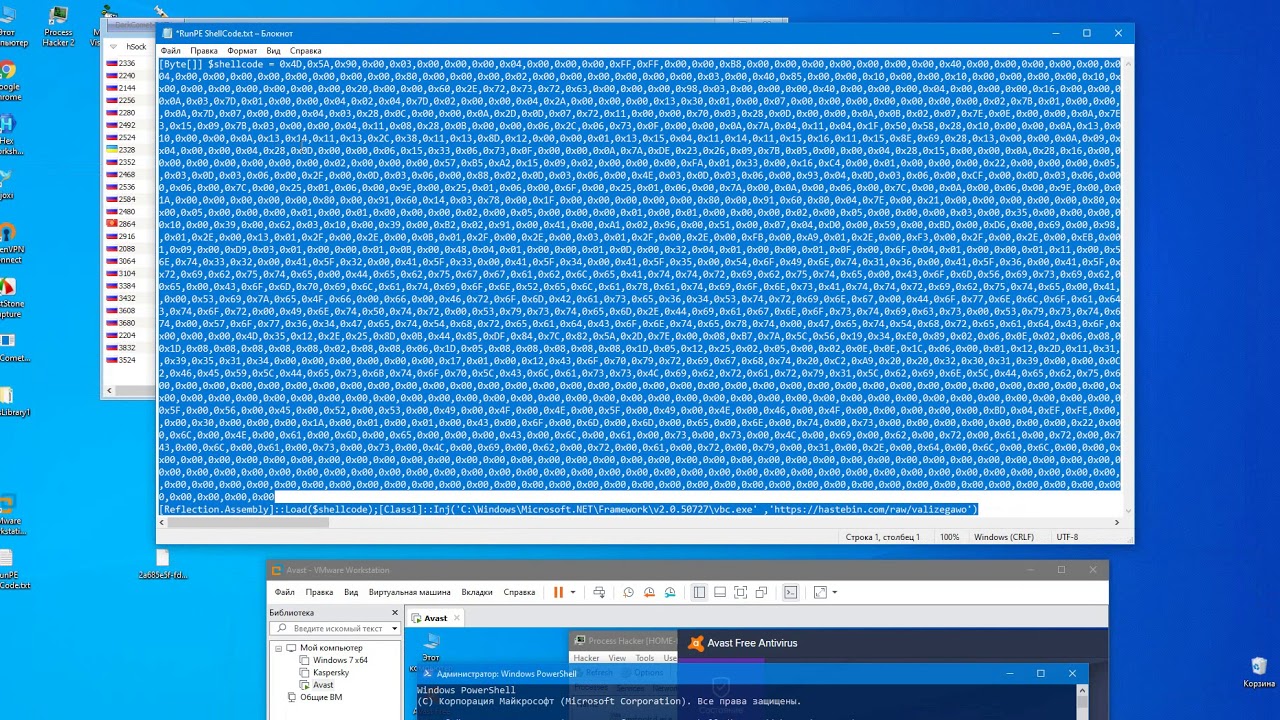Open the Вид menu in Notepad
Viewport: 1280px width, 720px height.
tap(273, 50)
